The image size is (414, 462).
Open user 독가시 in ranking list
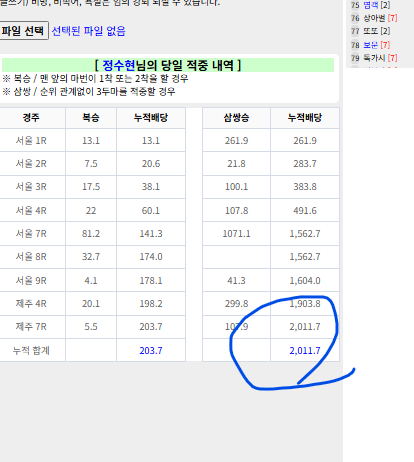pos(374,58)
